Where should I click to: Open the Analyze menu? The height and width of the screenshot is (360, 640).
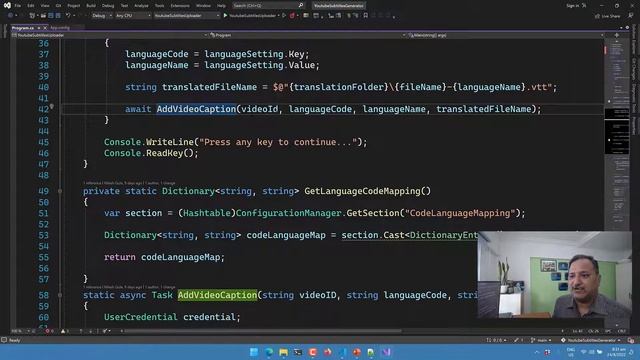tap(141, 6)
